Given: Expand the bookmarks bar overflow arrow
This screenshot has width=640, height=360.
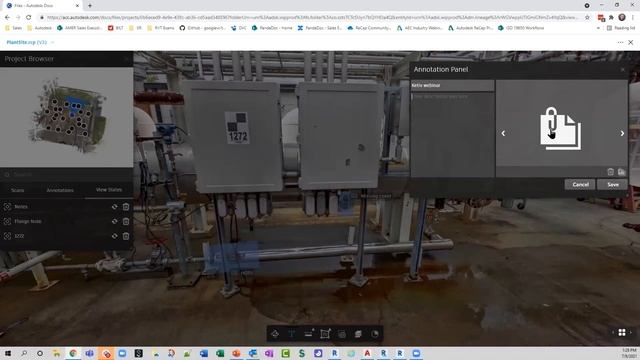Looking at the screenshot, I should 598,28.
